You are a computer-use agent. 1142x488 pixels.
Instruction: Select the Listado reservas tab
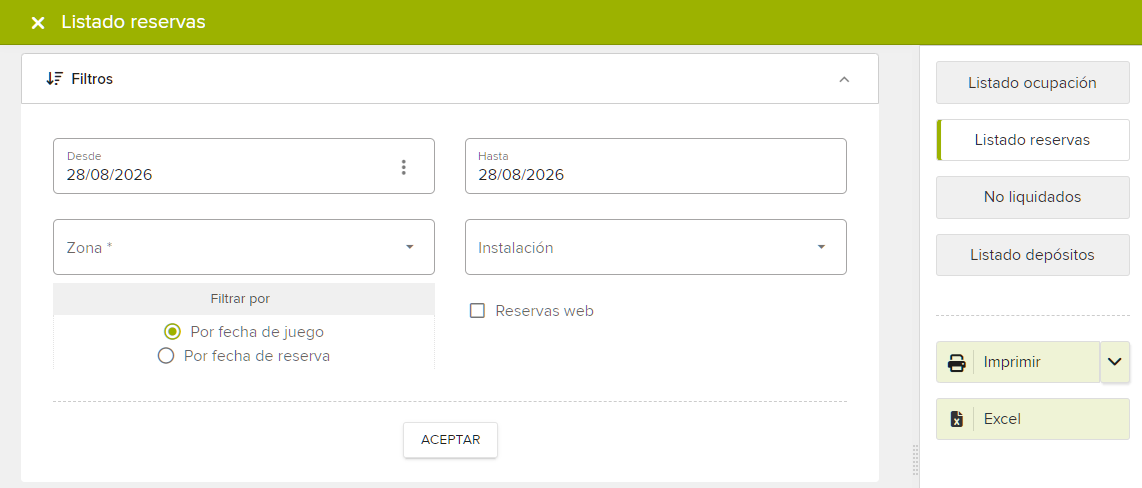(1032, 140)
